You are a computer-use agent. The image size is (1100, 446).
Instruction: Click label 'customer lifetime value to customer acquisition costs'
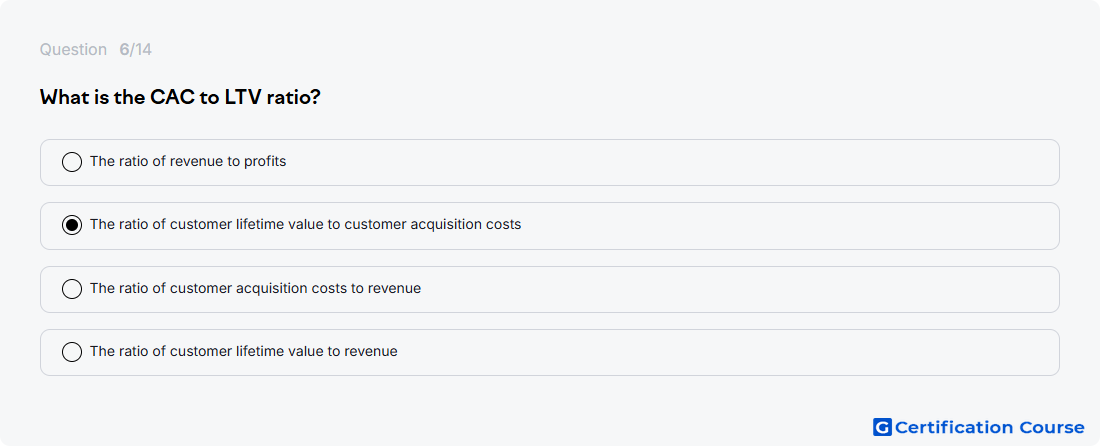pos(346,224)
